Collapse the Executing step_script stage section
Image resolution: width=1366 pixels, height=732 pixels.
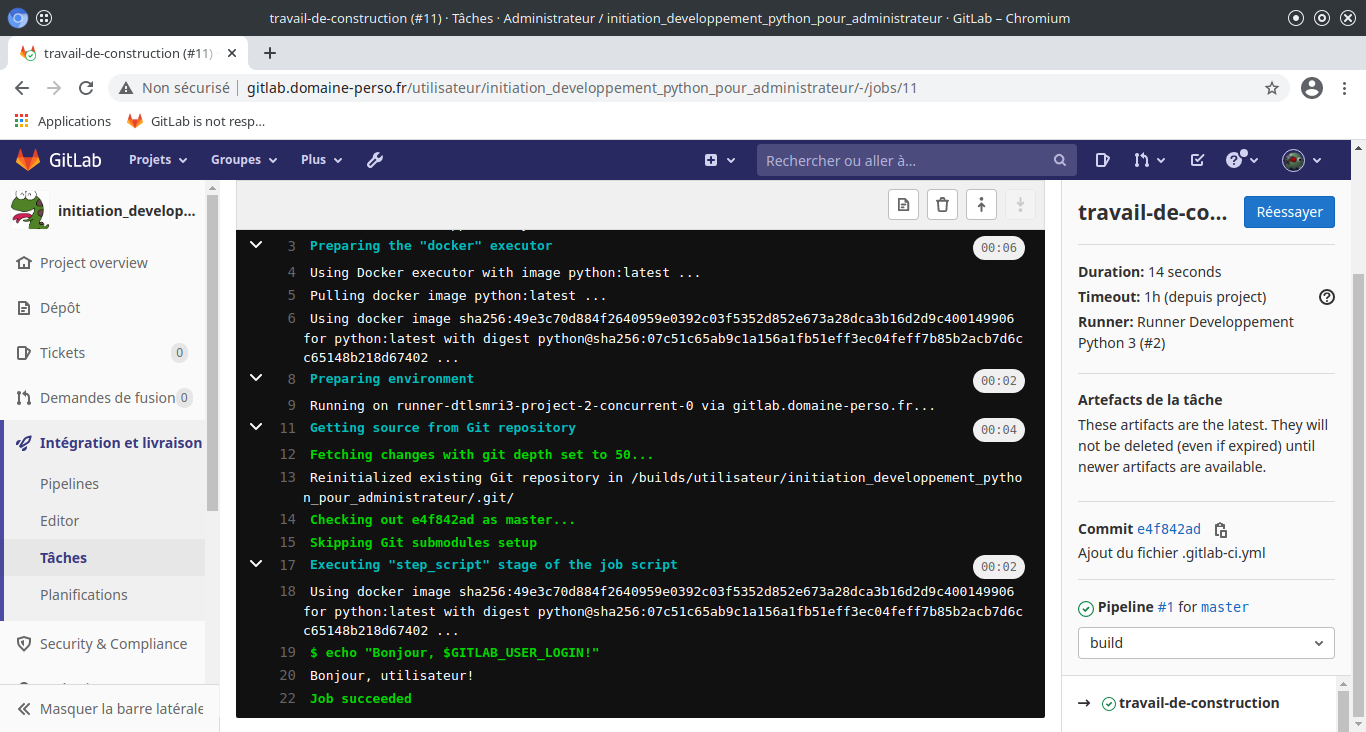(x=256, y=564)
